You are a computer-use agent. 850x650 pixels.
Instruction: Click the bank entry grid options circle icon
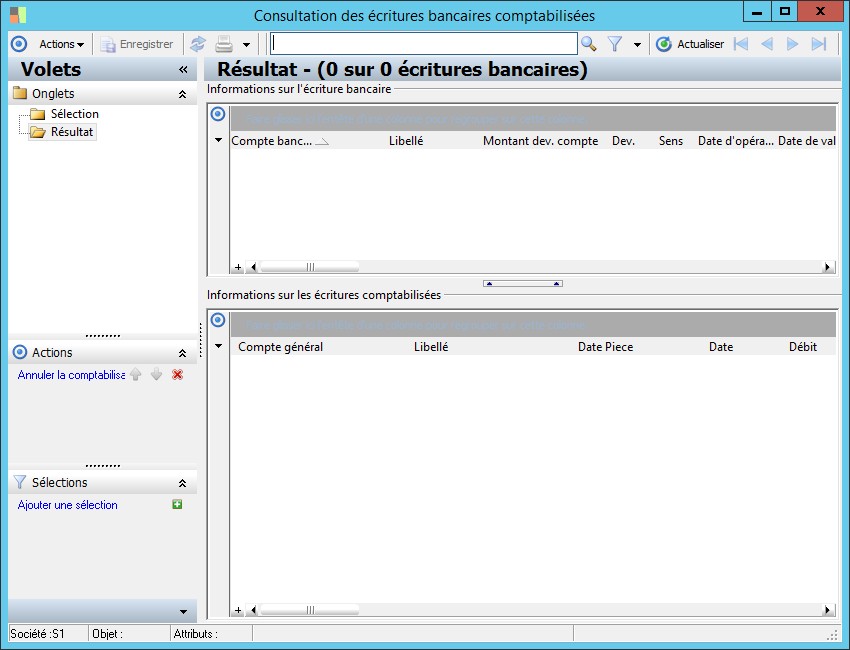point(218,114)
